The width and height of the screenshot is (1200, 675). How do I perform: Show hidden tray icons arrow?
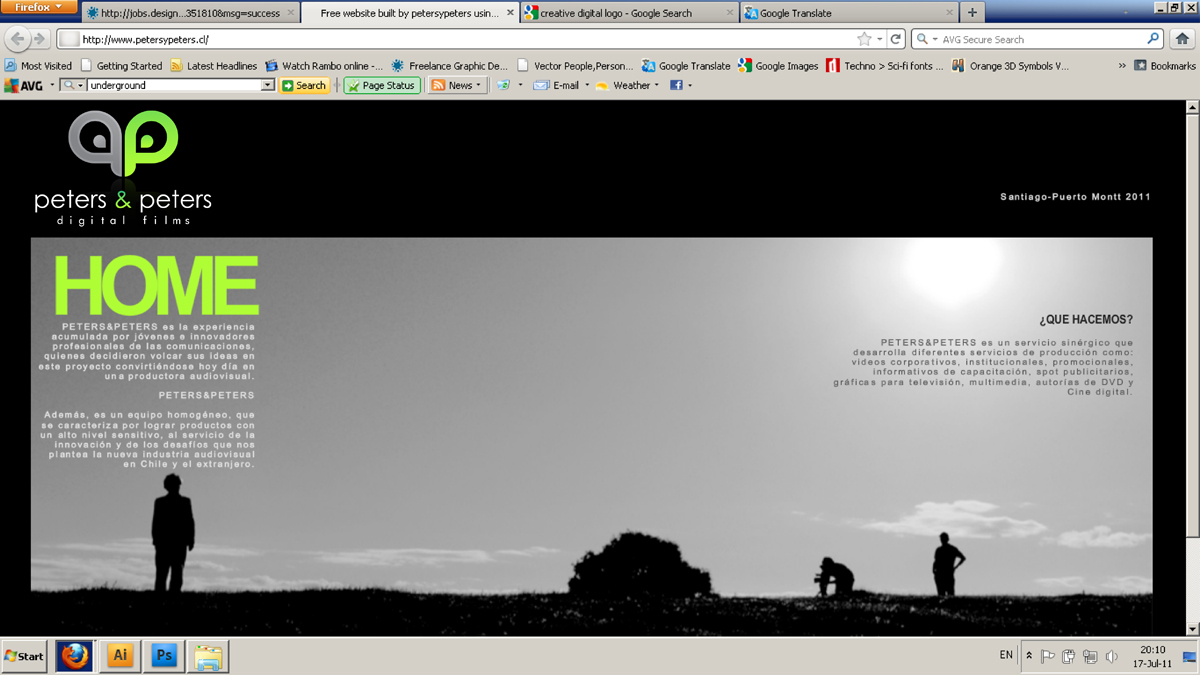pos(1029,656)
